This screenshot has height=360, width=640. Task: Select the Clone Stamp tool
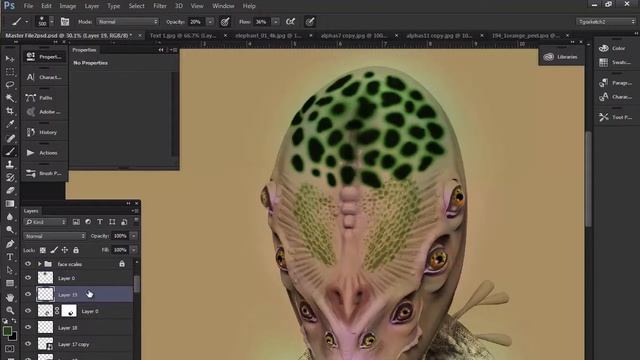[10, 164]
